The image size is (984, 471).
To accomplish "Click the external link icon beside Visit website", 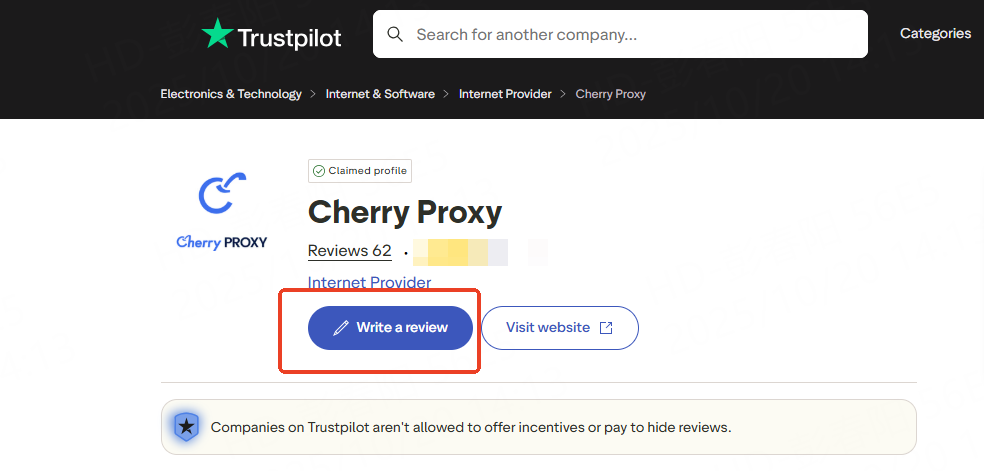I will [x=606, y=328].
